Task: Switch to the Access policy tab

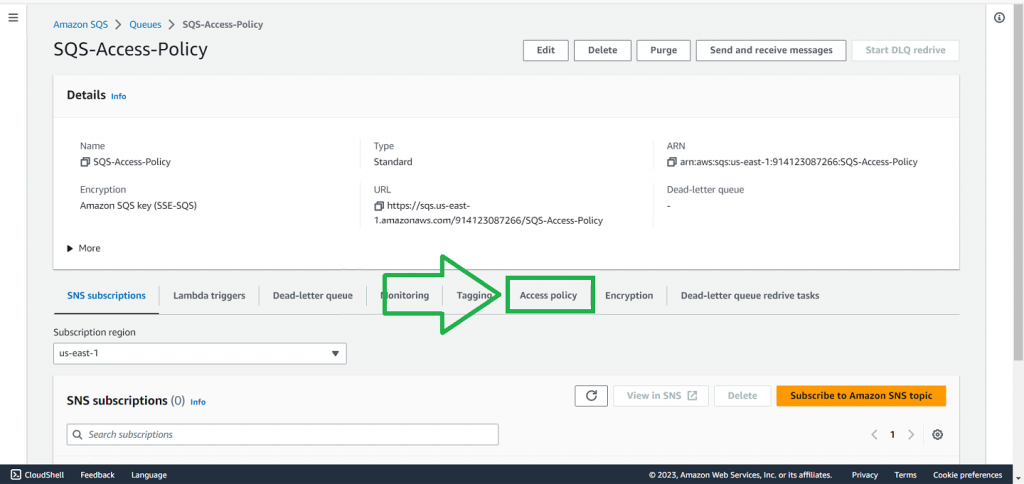Action: click(x=548, y=296)
